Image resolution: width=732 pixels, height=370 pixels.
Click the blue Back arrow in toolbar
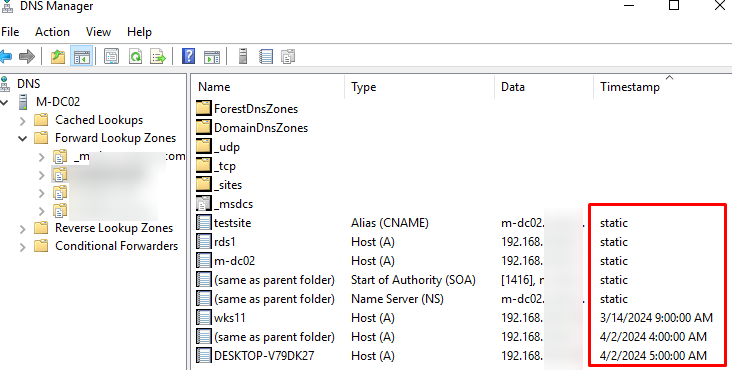pyautogui.click(x=6, y=57)
